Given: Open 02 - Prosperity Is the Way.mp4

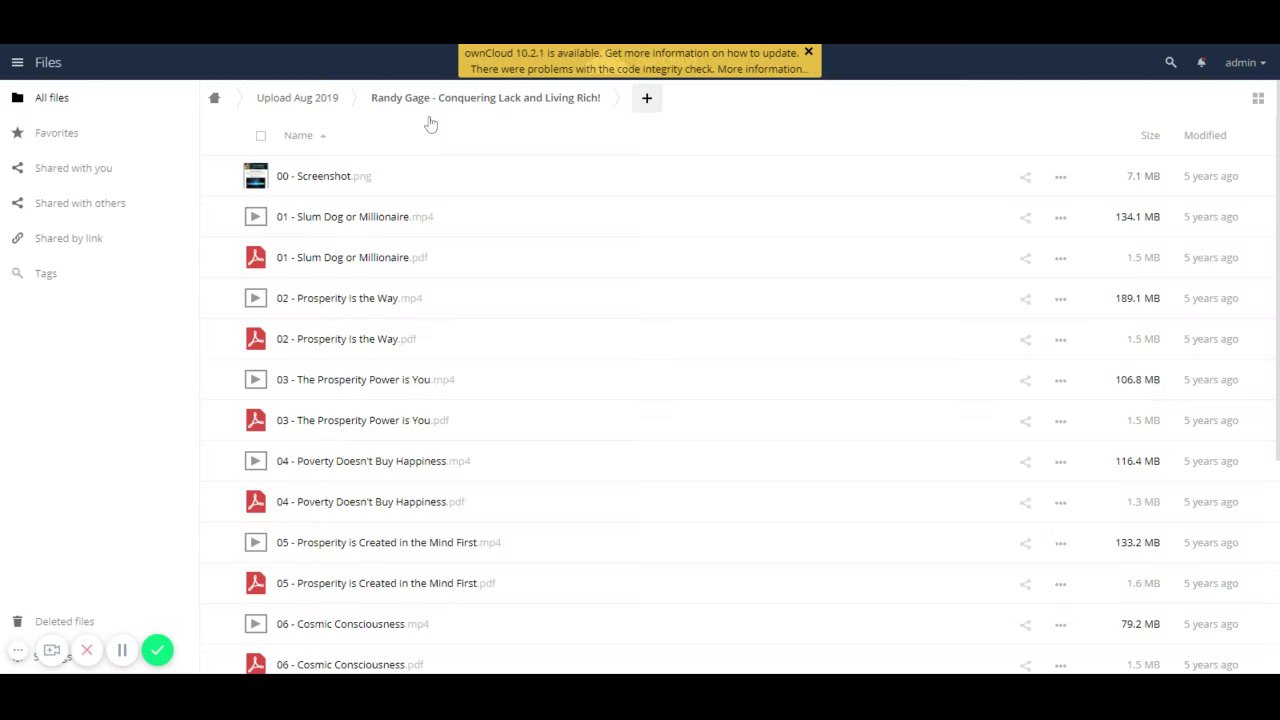Looking at the screenshot, I should [349, 298].
